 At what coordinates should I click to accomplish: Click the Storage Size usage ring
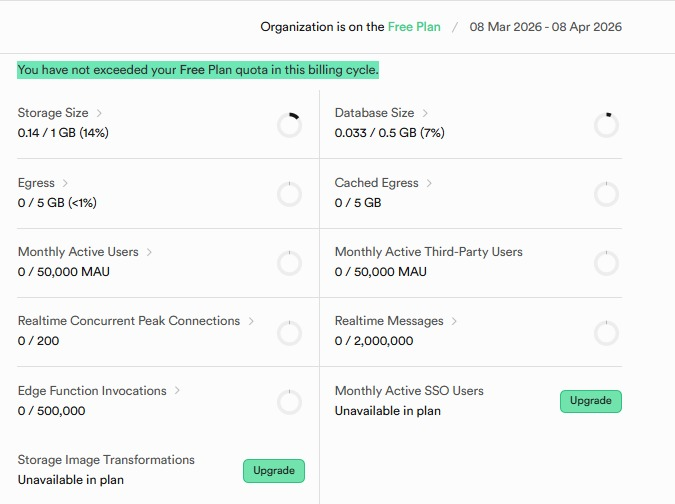[289, 125]
